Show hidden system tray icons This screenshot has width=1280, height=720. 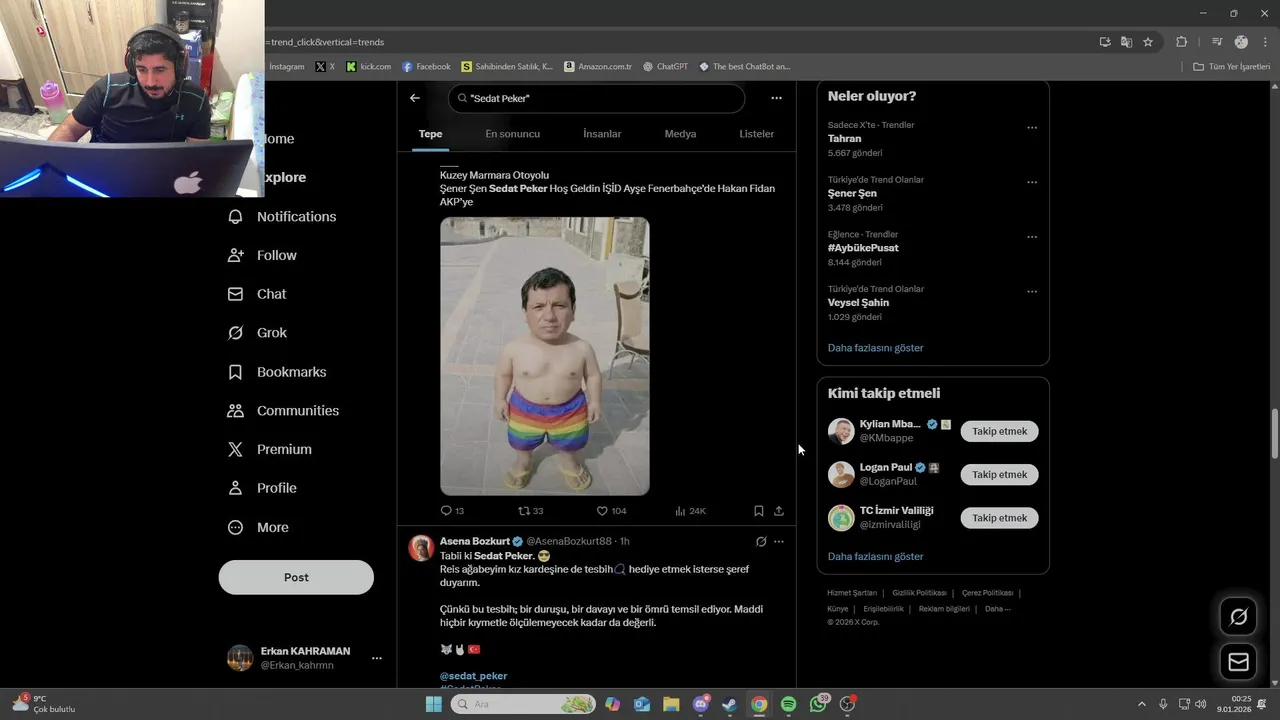click(x=1142, y=704)
